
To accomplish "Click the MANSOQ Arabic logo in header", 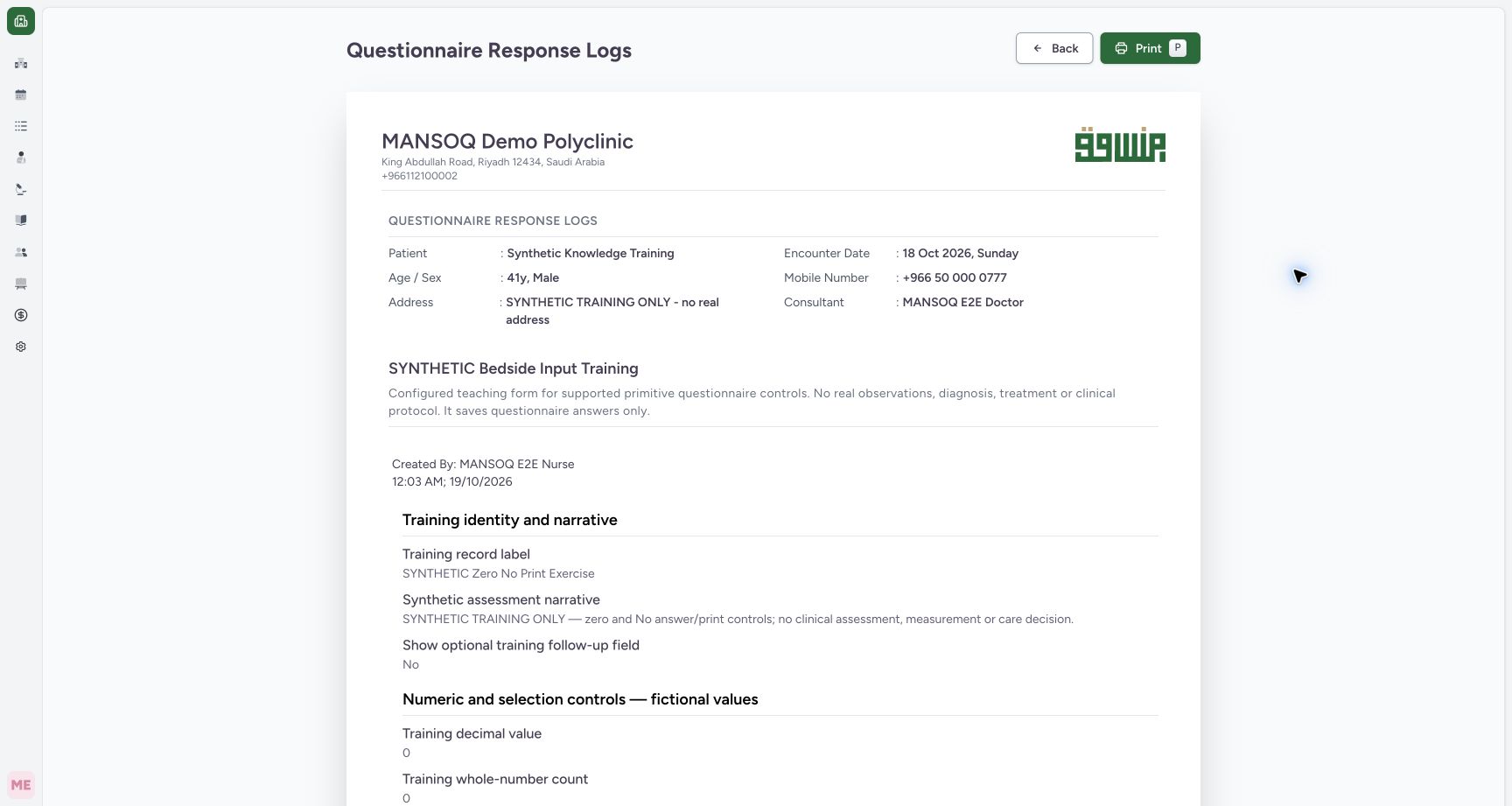I will click(1120, 144).
